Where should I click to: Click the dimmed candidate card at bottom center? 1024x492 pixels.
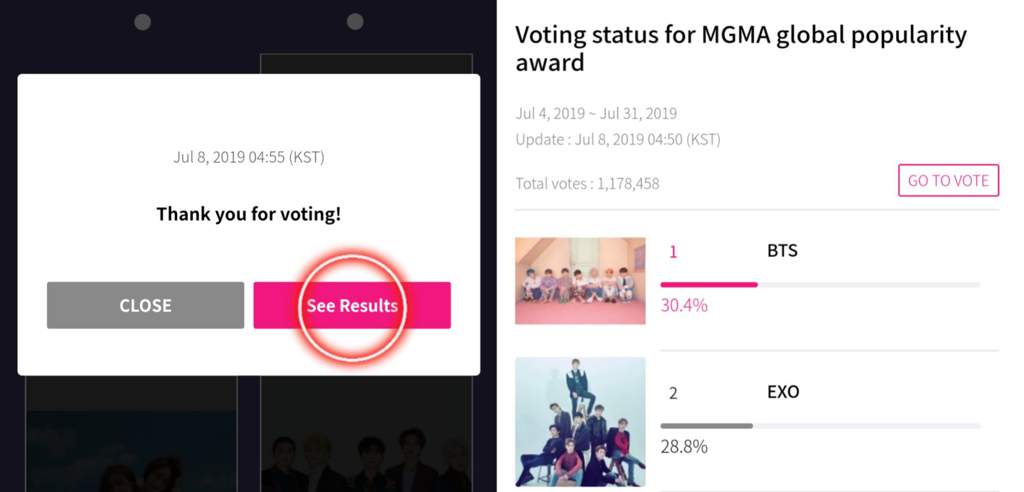(366, 434)
